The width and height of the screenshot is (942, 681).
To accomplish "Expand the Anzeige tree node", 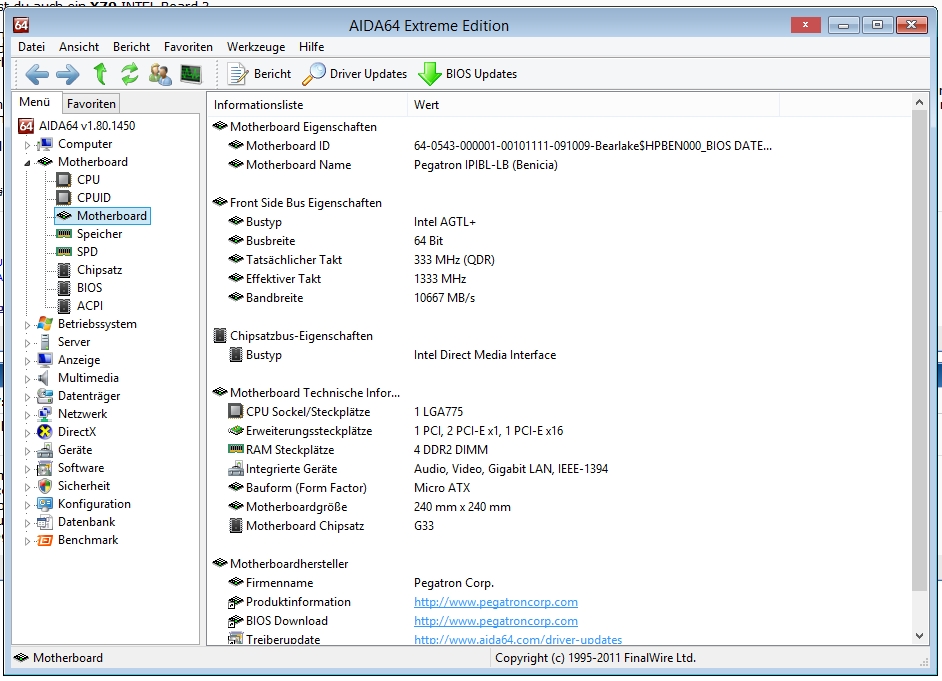I will (x=28, y=361).
